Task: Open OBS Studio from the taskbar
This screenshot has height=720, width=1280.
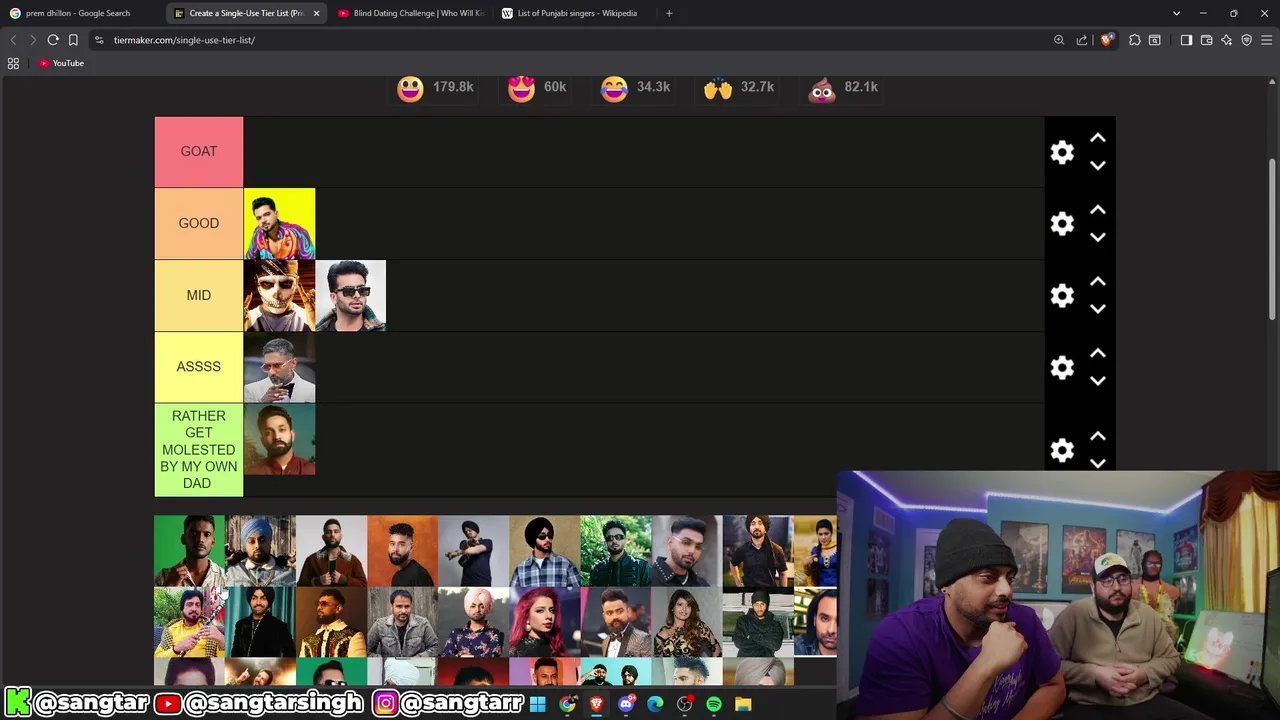Action: [684, 704]
